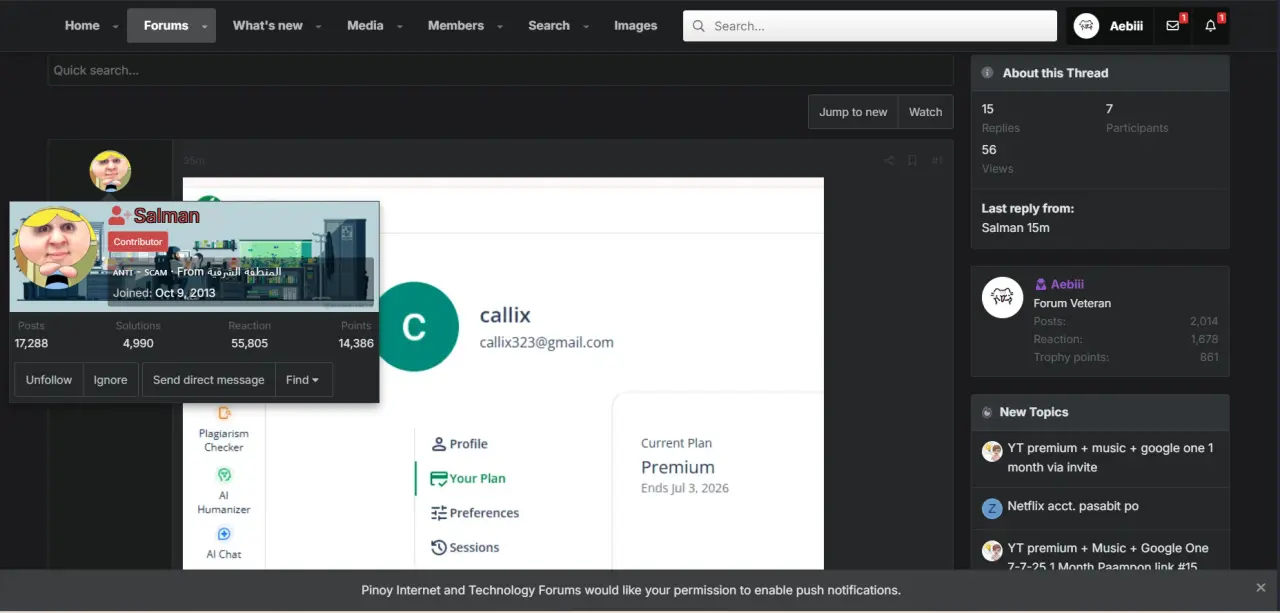This screenshot has width=1280, height=613.
Task: Click the Quick search field
Action: click(500, 70)
